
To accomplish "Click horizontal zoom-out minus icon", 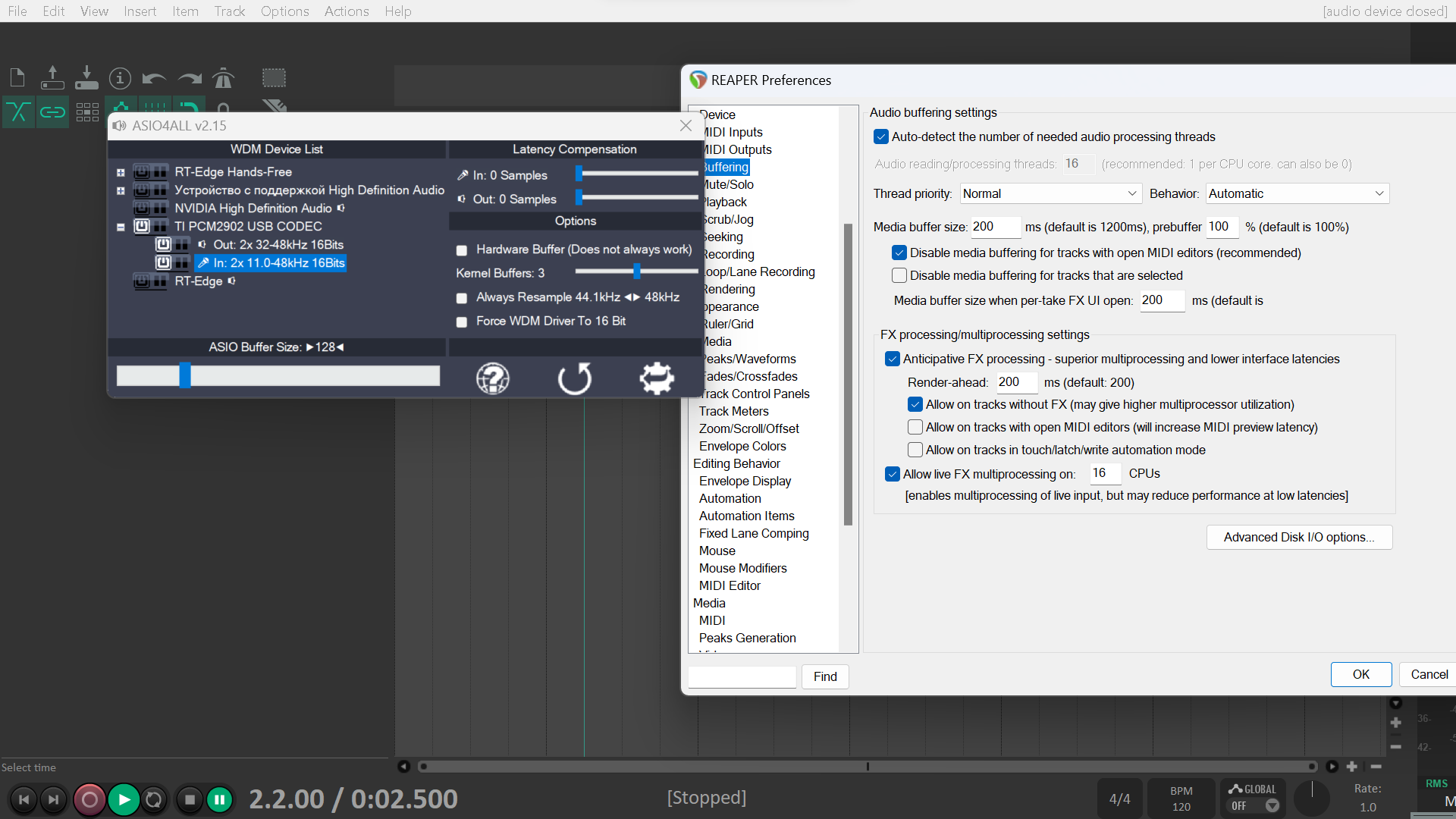I will click(x=1376, y=767).
